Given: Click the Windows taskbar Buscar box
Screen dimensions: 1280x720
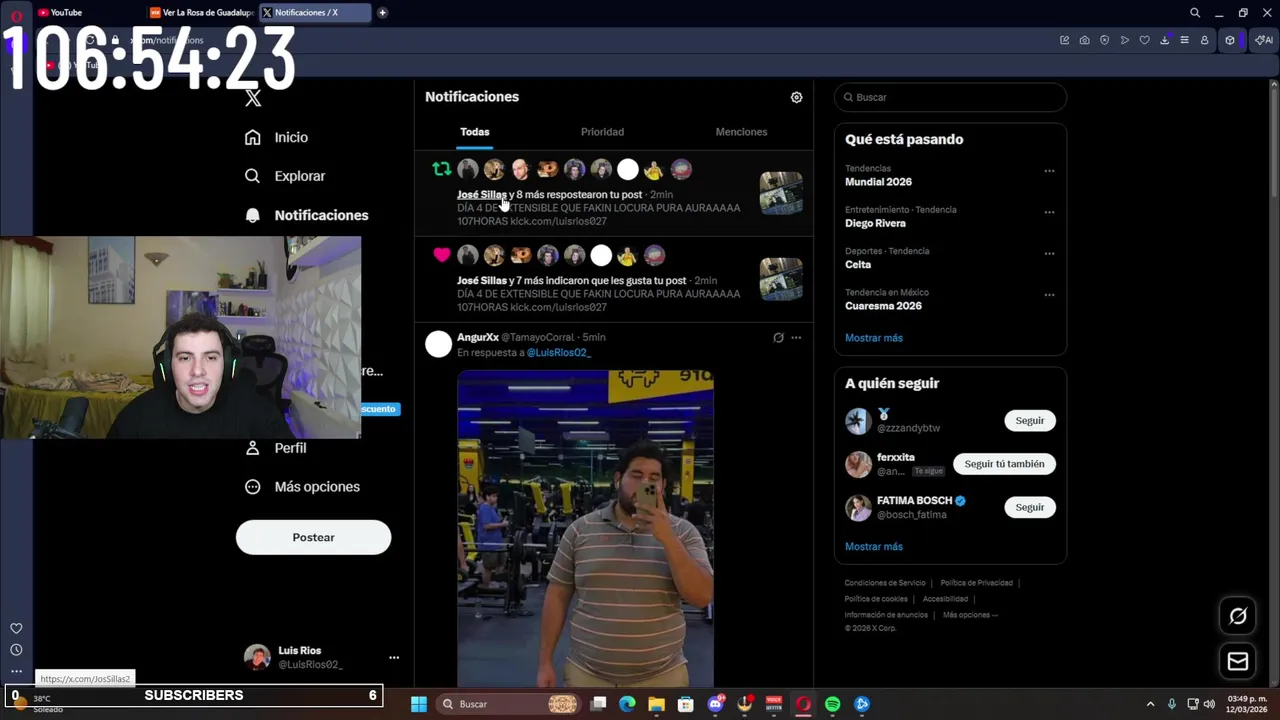Looking at the screenshot, I should pyautogui.click(x=510, y=704).
